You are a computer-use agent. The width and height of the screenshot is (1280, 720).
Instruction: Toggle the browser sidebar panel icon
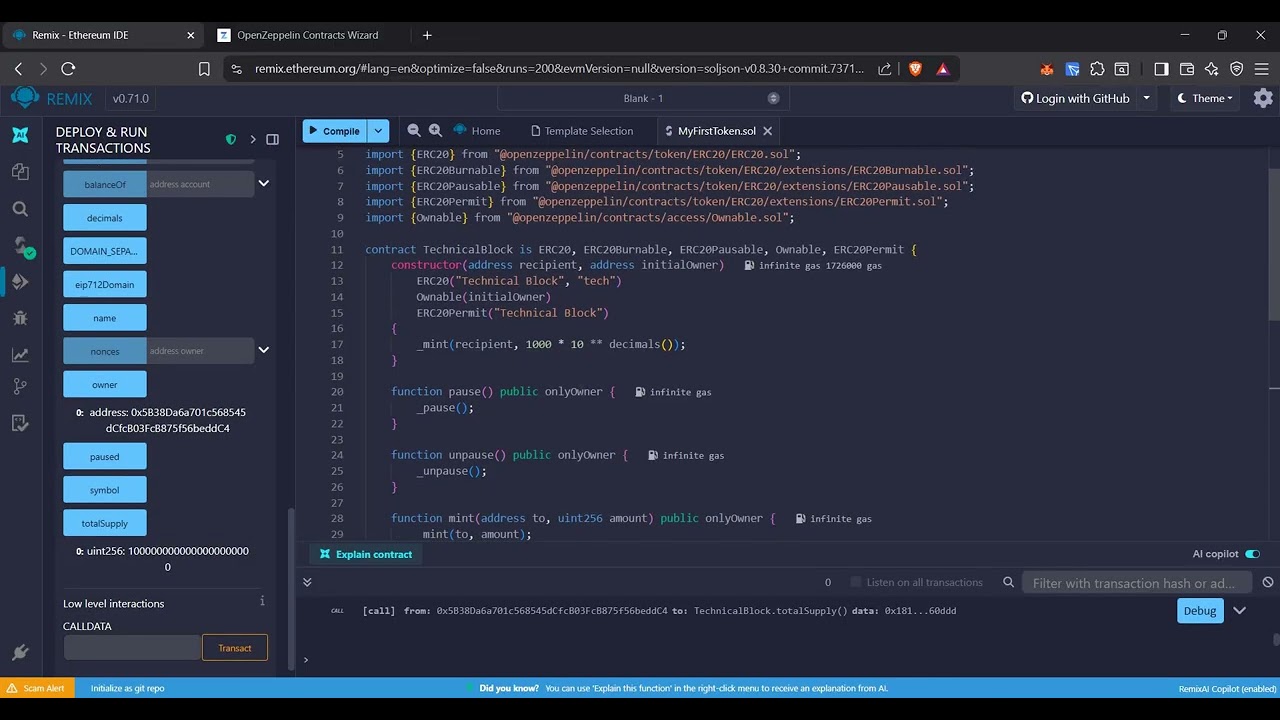click(1161, 69)
